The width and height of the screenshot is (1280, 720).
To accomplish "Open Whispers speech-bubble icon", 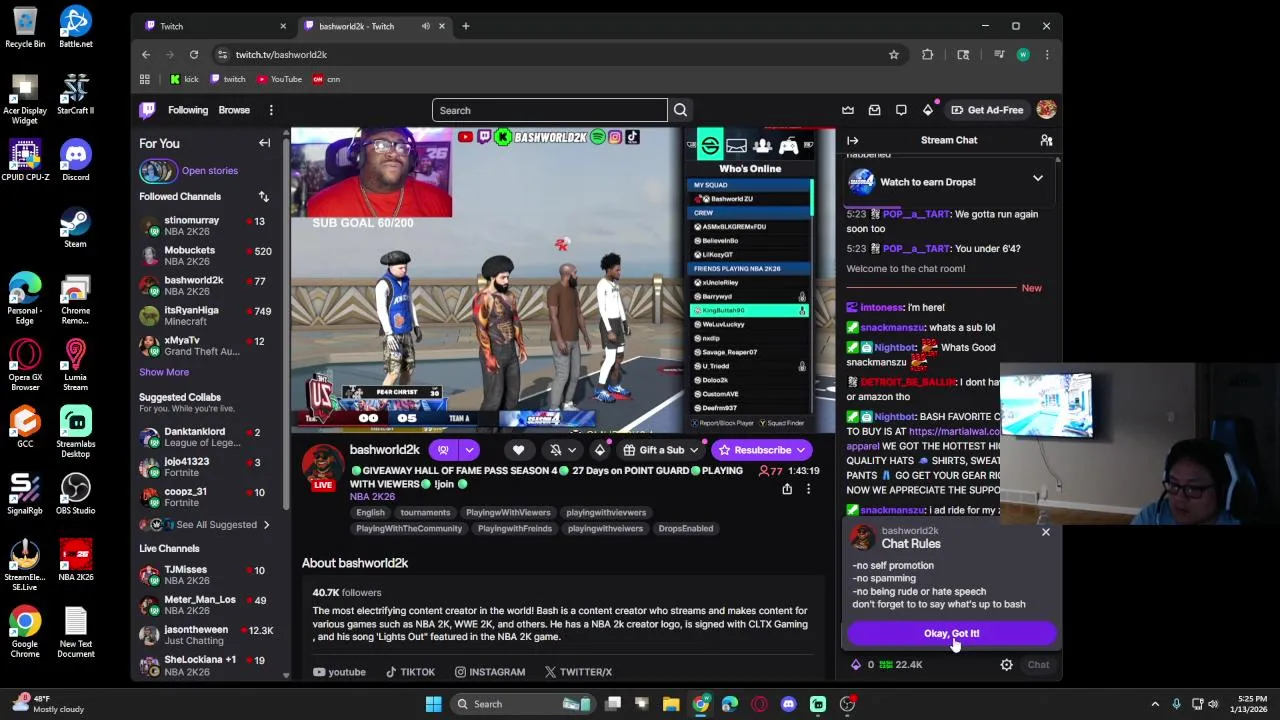I will (901, 110).
